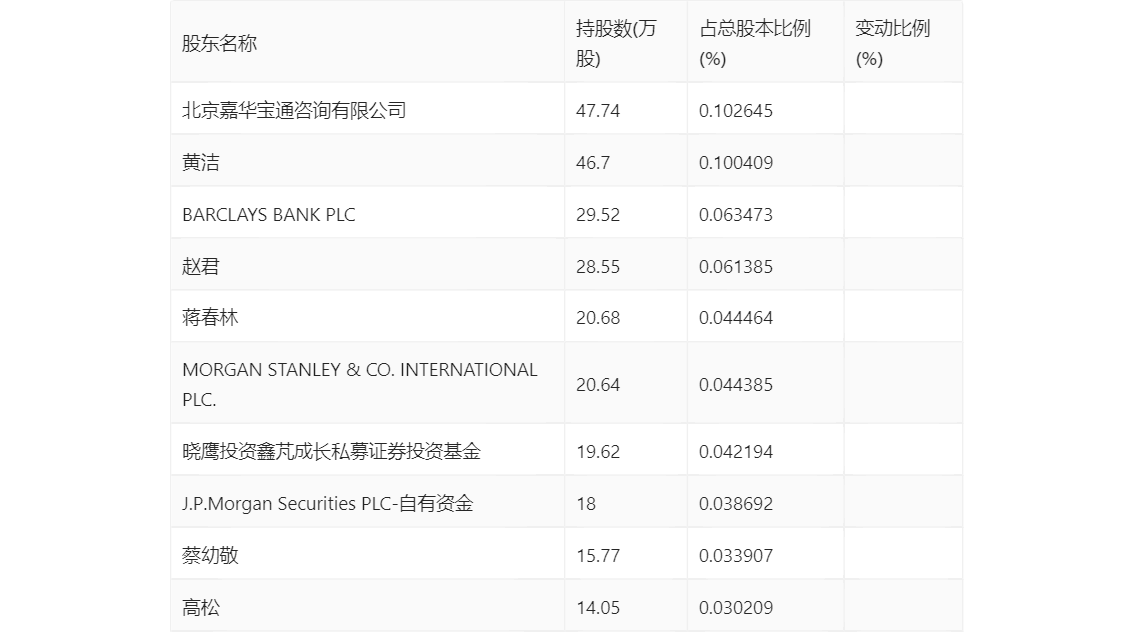Screen dimensions: 1134x632
Task: Click J.P.Morgan Securities PLC-自有资金 cell
Action: click(327, 503)
